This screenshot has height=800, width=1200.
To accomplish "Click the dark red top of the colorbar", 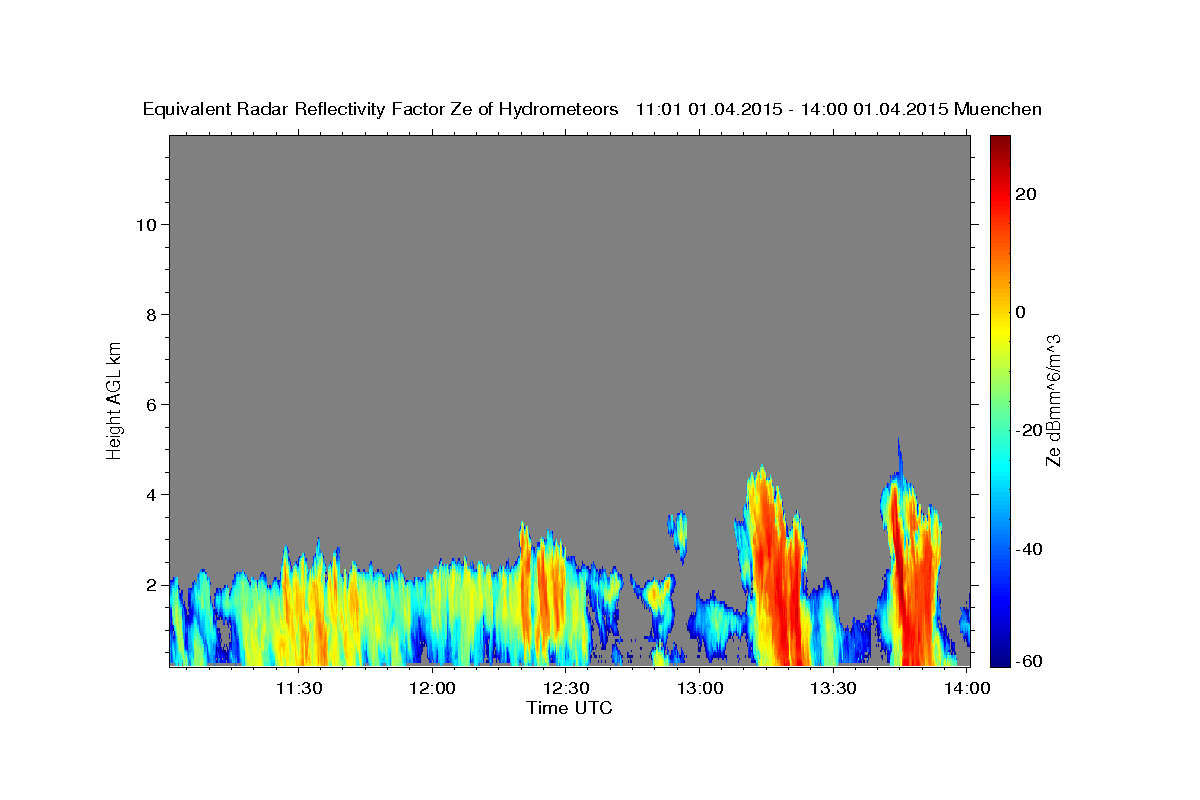I will tap(1000, 143).
